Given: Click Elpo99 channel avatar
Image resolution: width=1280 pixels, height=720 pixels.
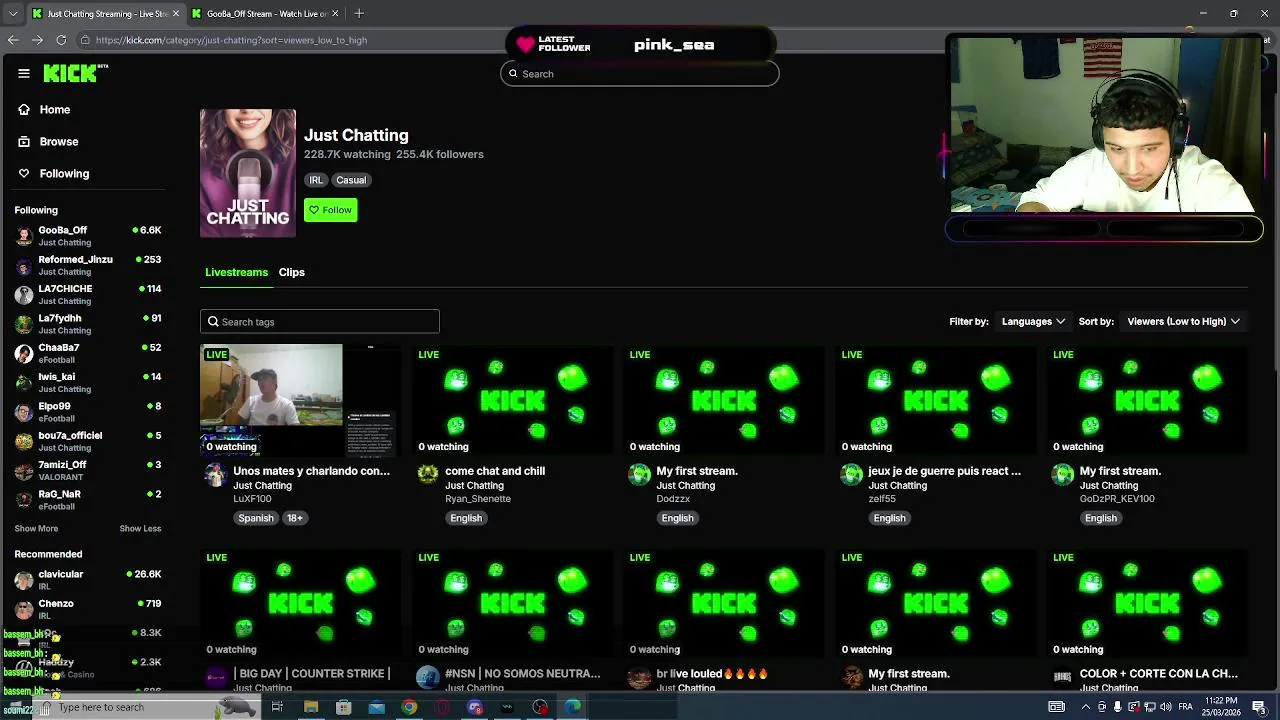Looking at the screenshot, I should coord(24,412).
